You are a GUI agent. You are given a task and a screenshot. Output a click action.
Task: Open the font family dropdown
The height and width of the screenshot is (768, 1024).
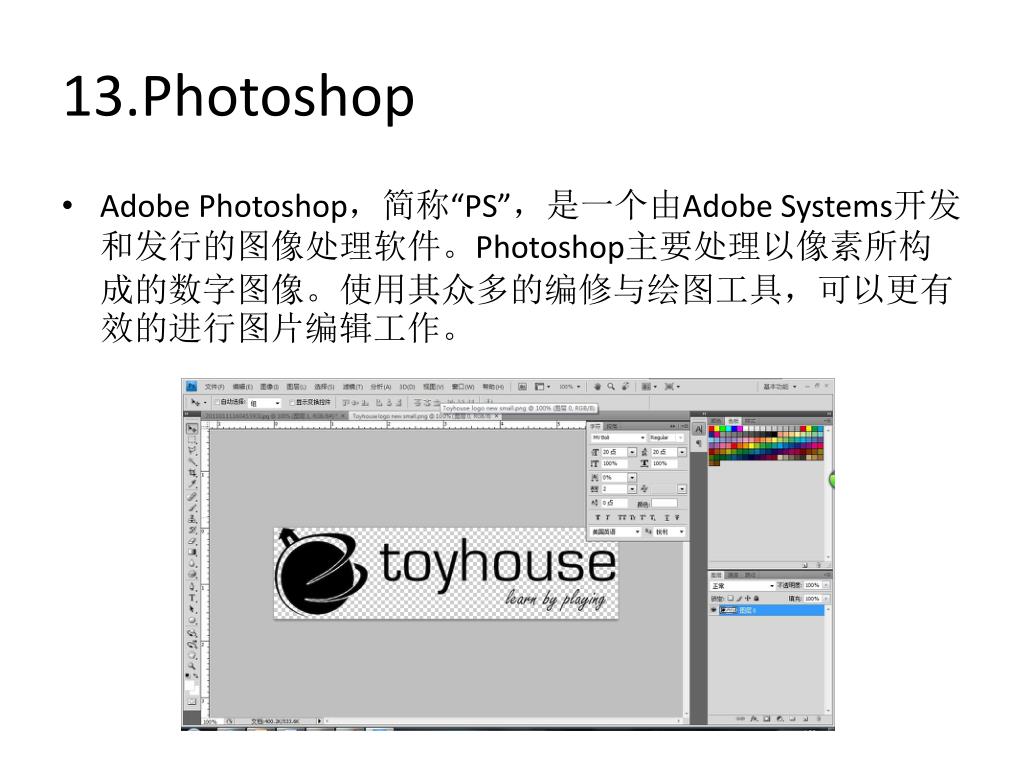[x=618, y=438]
